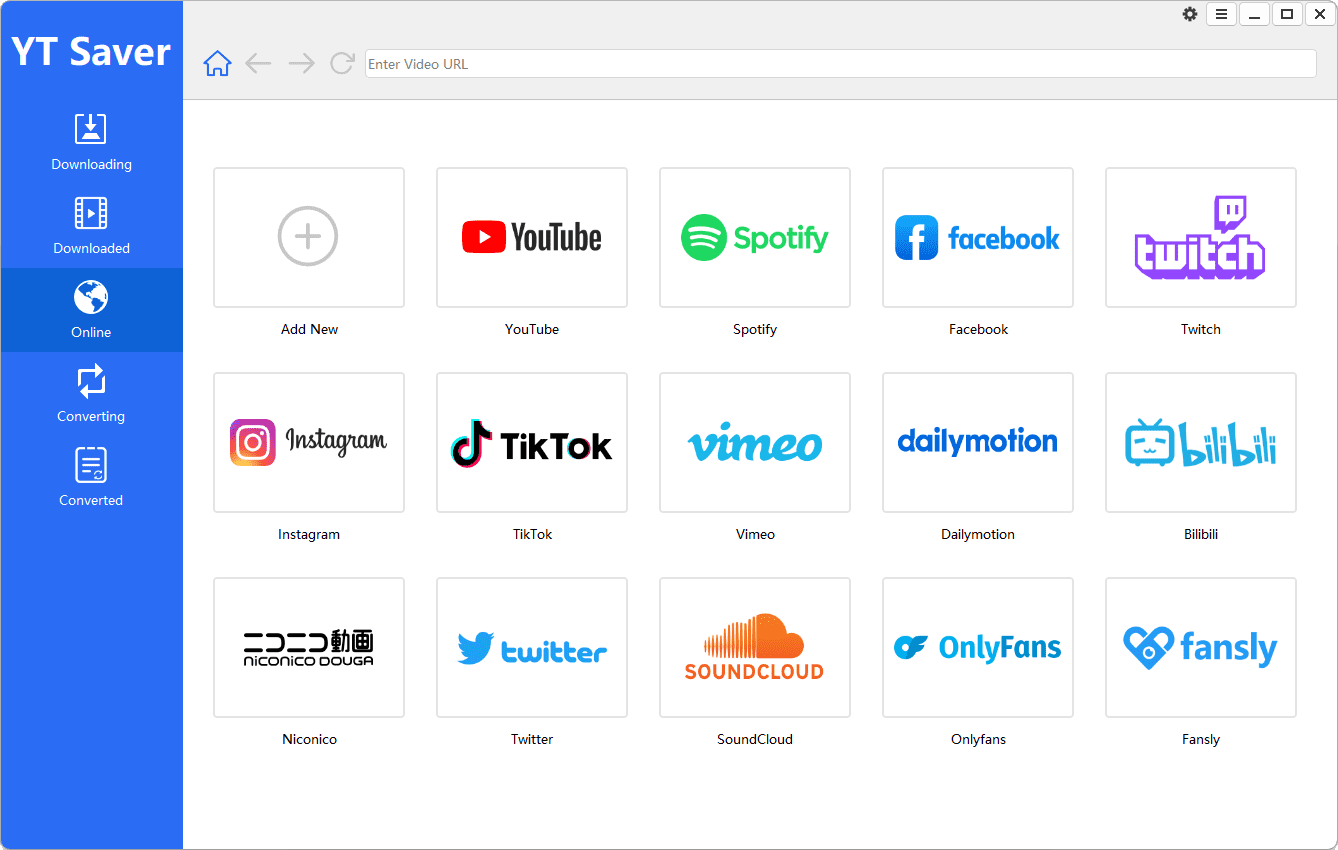Open the hamburger menu button
The height and width of the screenshot is (850, 1338).
pos(1221,14)
